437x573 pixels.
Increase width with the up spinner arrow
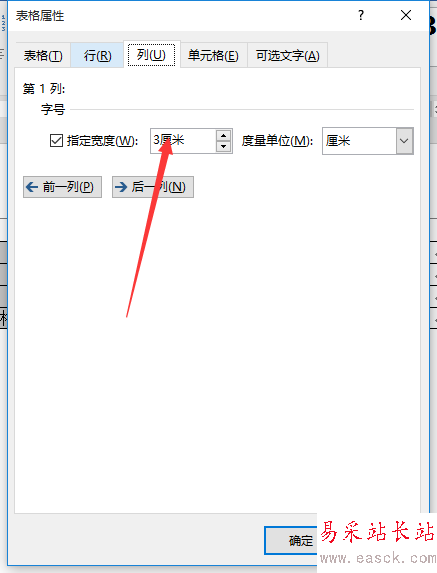(224, 136)
